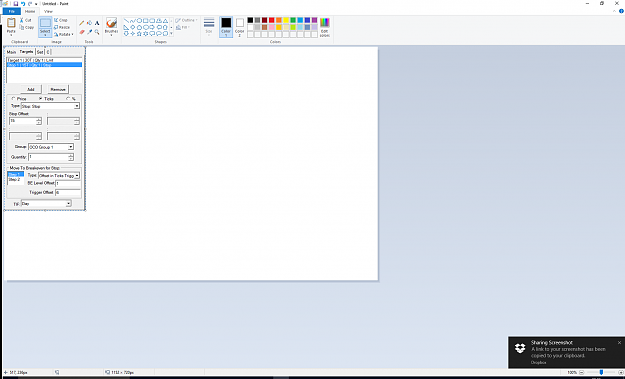This screenshot has height=379, width=625.
Task: Choose the Triangle shape
Action: 165,21
